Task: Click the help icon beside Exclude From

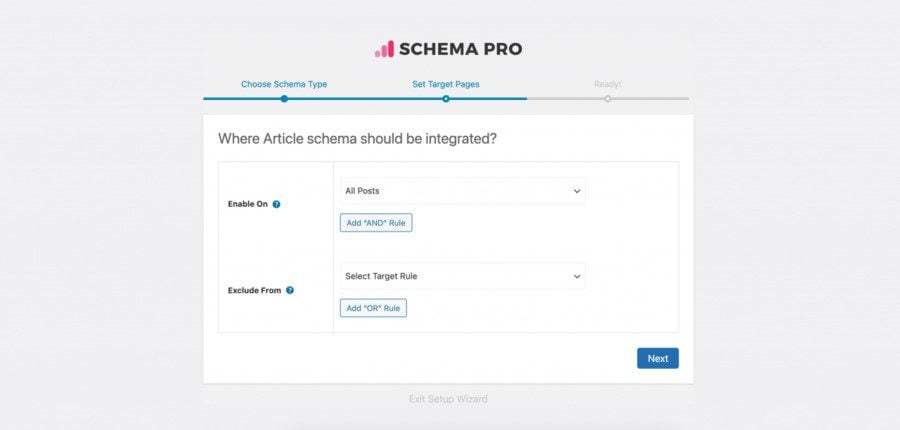Action: 290,290
